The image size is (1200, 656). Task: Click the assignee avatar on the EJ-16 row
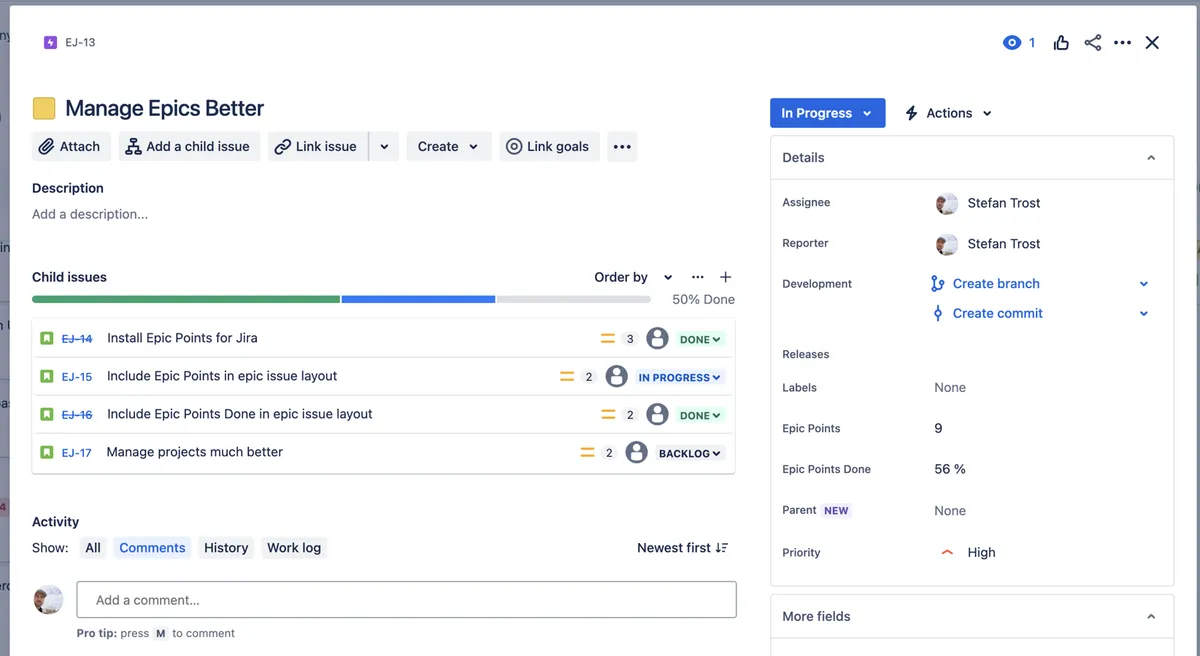[x=657, y=414]
